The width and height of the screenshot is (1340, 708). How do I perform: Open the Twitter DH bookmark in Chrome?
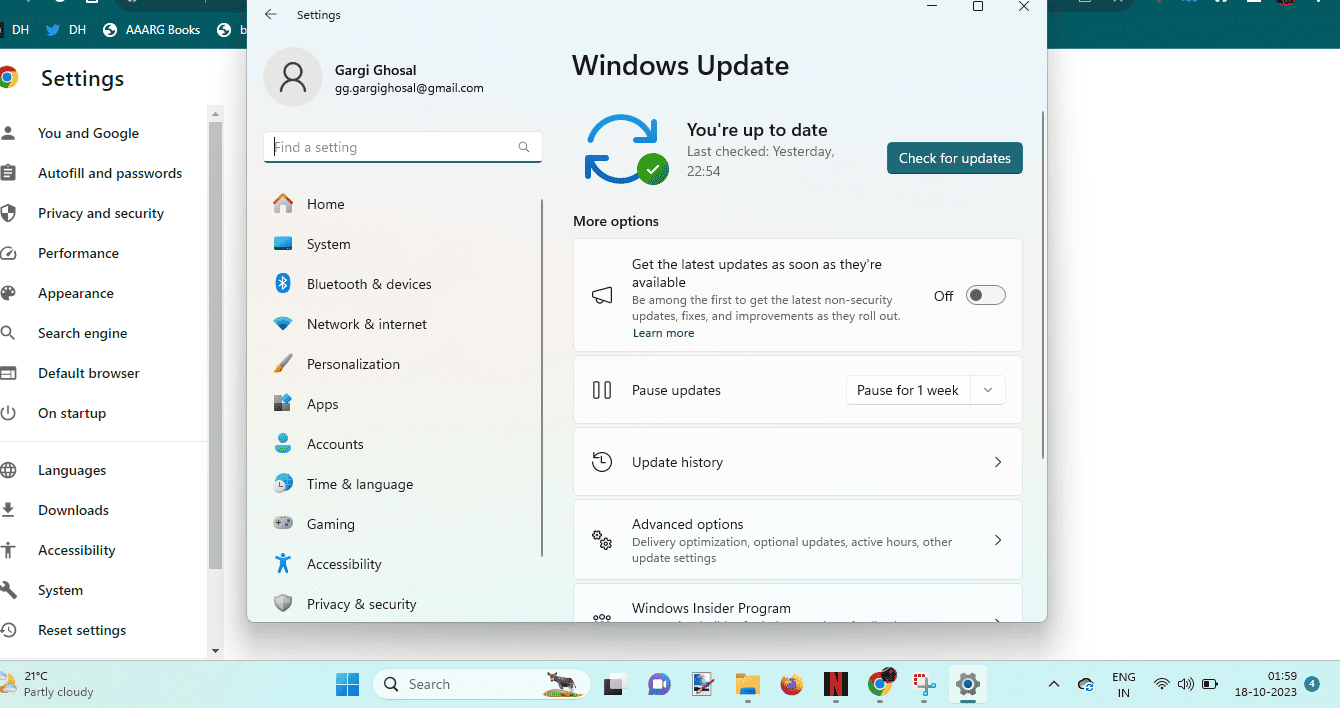pos(67,30)
